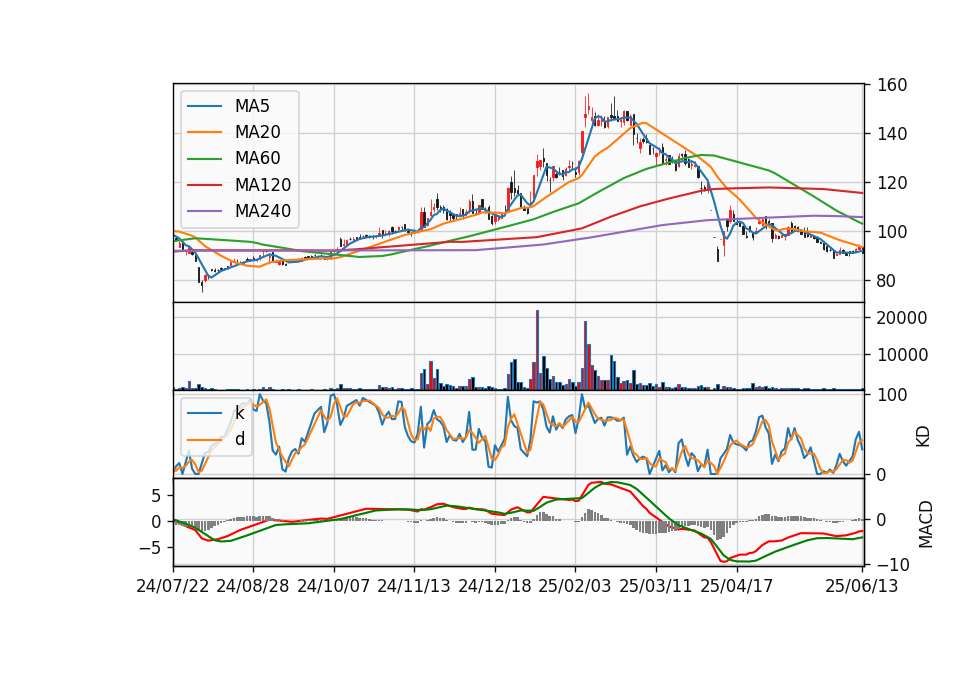960x690 pixels.
Task: Click the price axis value 120
Action: click(892, 183)
